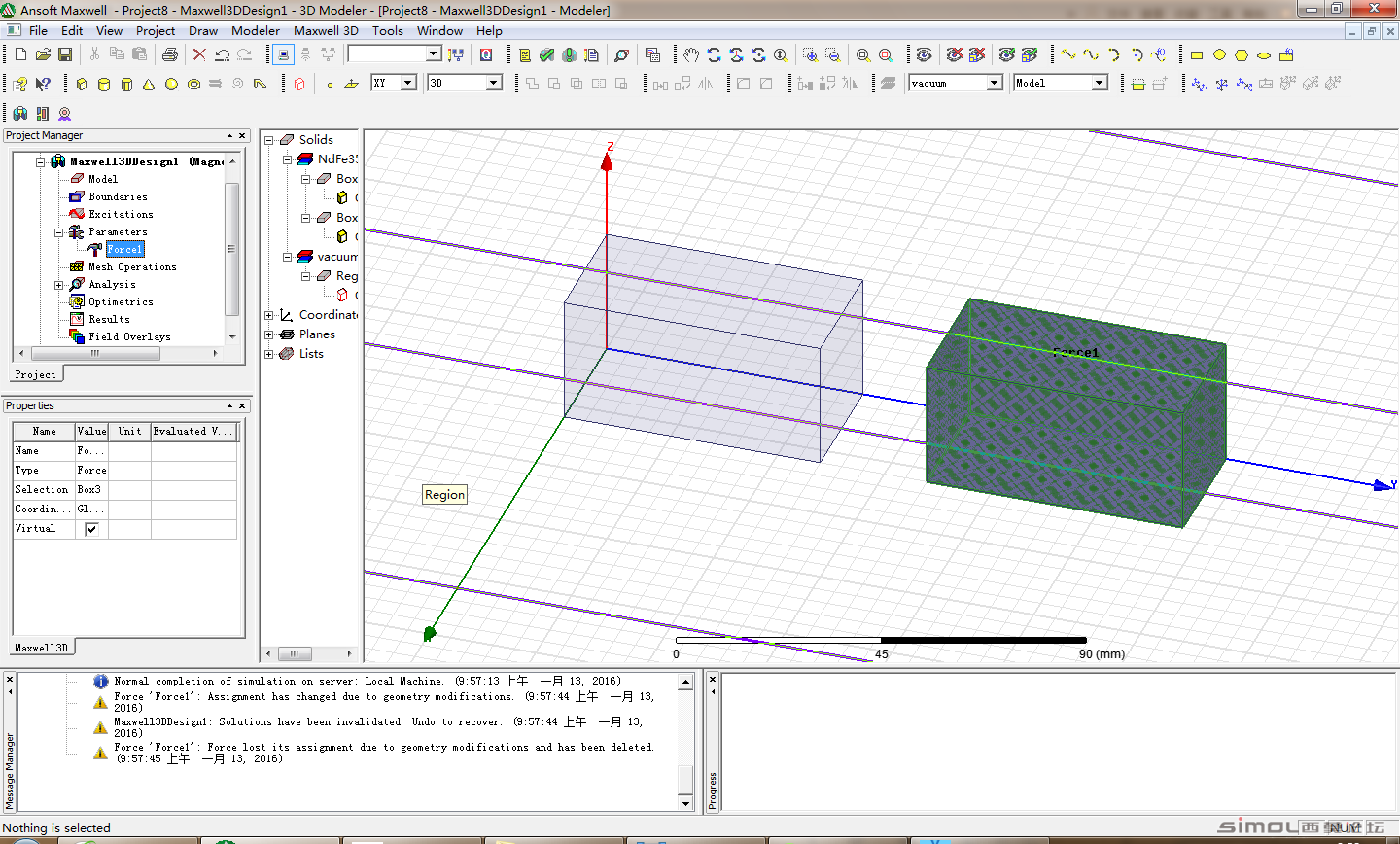The height and width of the screenshot is (844, 1400).
Task: Collapse the NdFe35 material node
Action: (288, 159)
